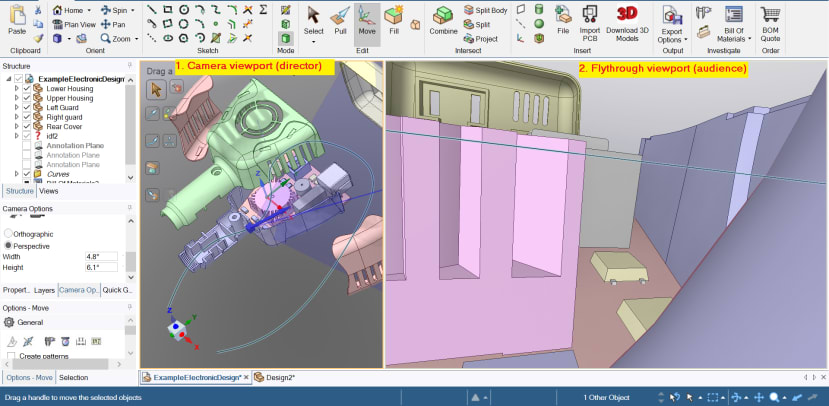Switch to the Selection tab
Screen dimensions: 829x406
[73, 377]
